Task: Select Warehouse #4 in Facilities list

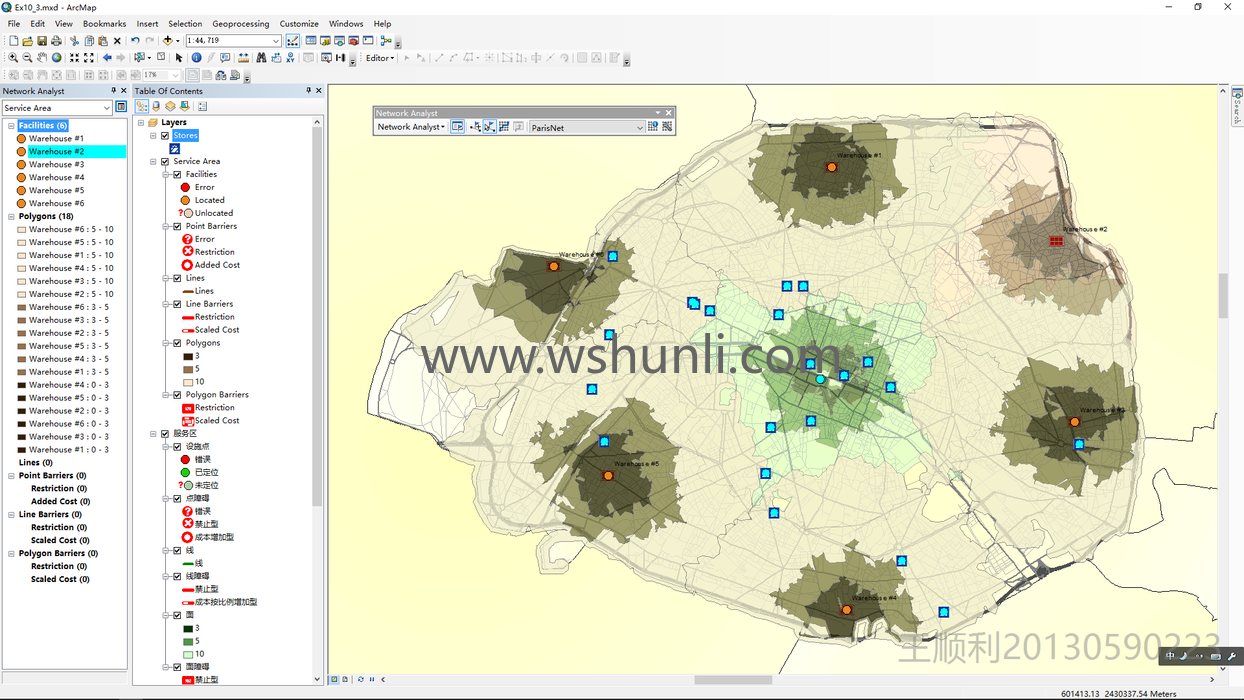Action: pos(56,178)
